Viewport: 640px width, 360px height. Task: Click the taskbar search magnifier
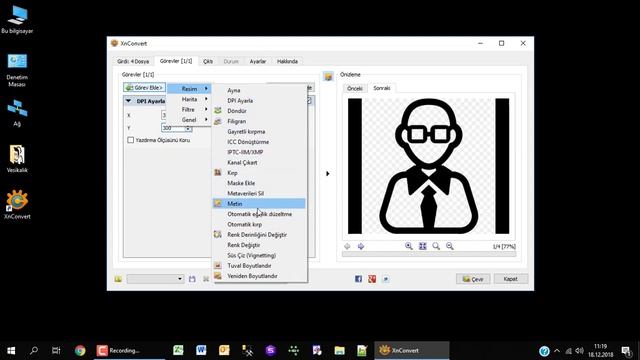click(34, 350)
